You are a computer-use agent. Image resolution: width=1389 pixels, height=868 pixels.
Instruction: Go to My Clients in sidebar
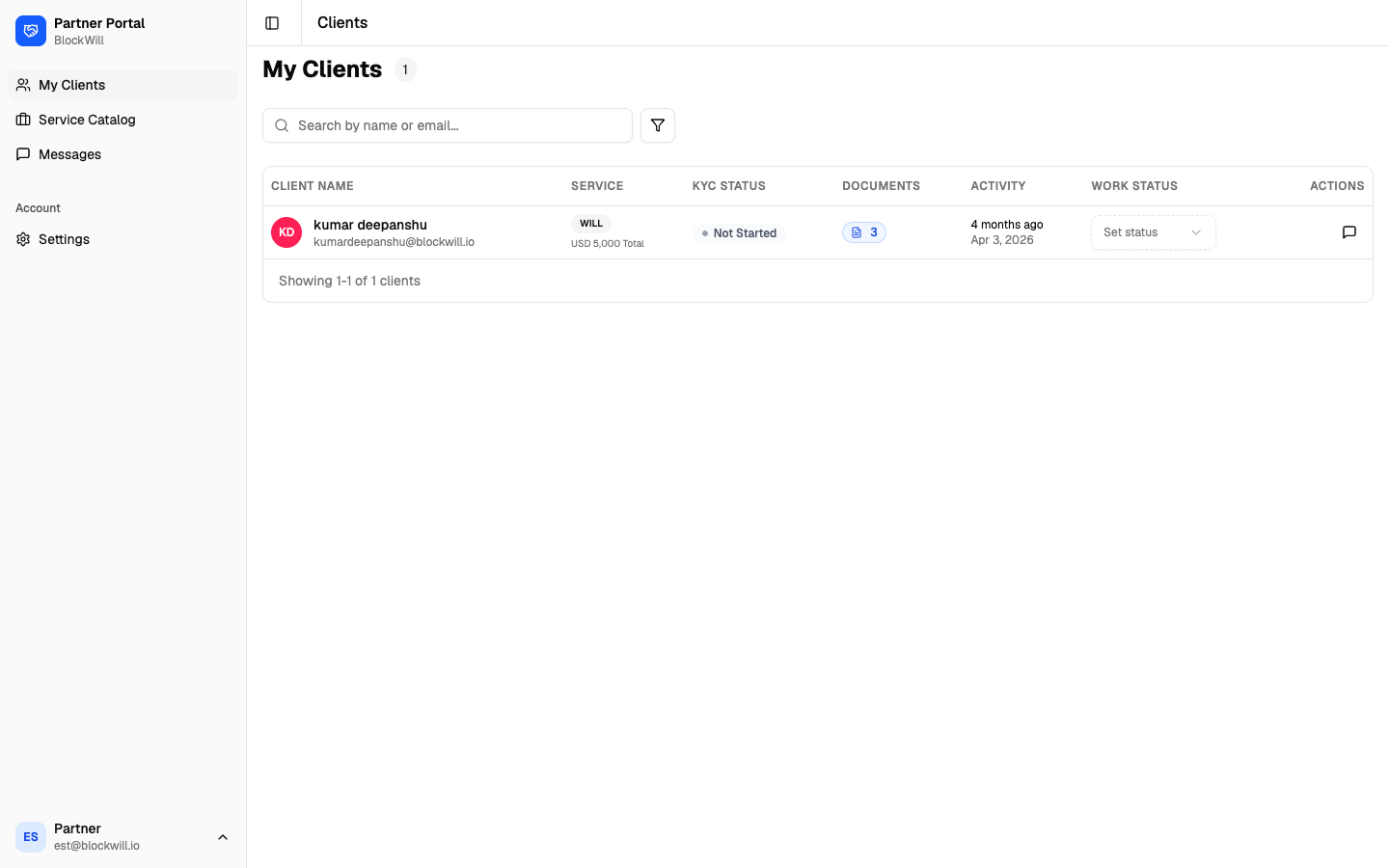[x=123, y=85]
